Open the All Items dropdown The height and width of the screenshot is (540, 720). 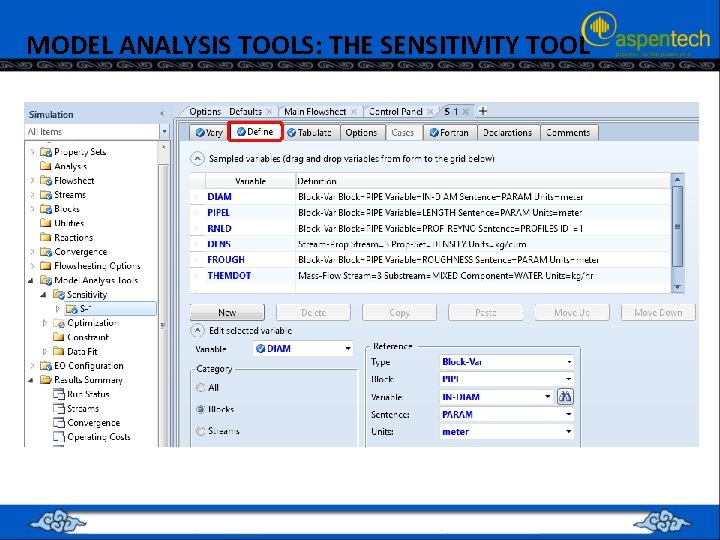click(164, 132)
